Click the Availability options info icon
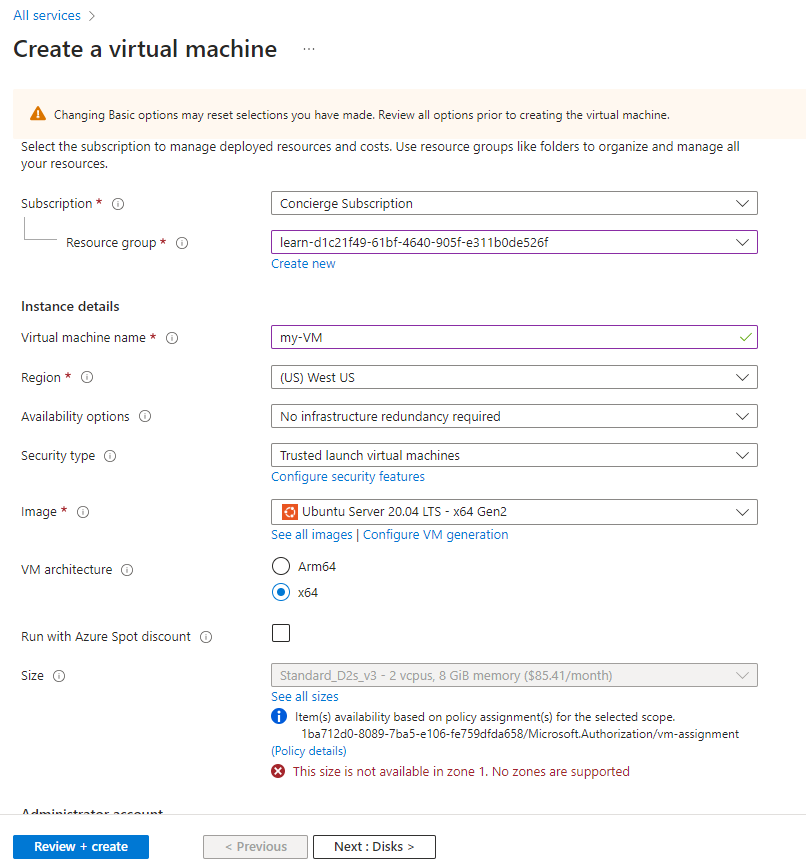This screenshot has width=806, height=866. pos(145,416)
